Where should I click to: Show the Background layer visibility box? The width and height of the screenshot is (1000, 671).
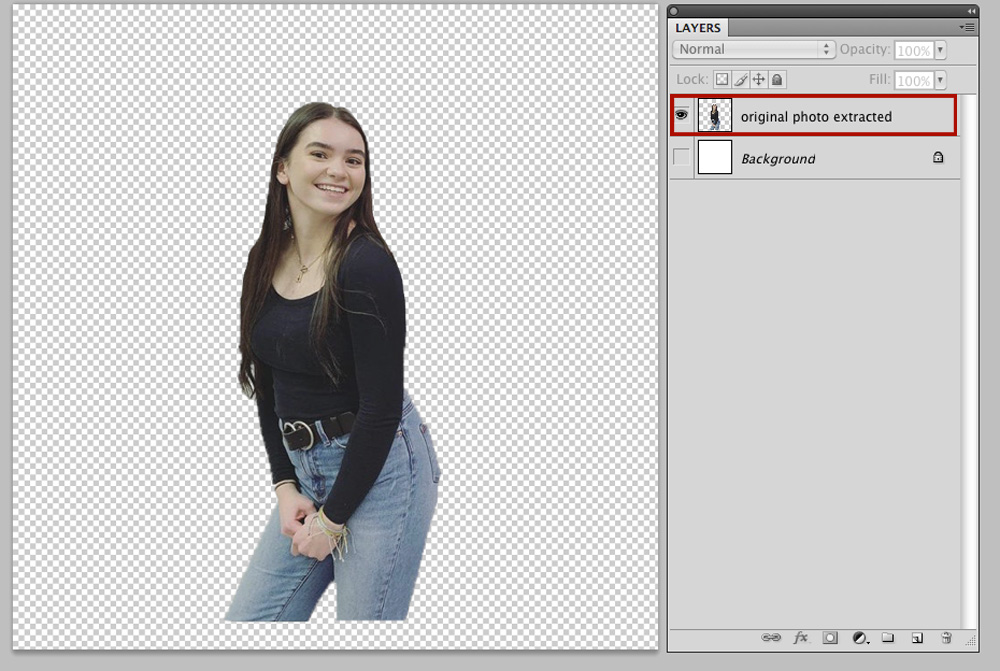tap(681, 157)
